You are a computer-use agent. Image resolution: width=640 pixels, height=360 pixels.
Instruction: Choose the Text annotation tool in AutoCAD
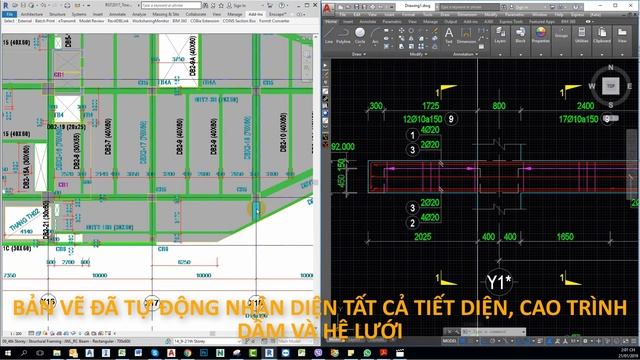449,35
